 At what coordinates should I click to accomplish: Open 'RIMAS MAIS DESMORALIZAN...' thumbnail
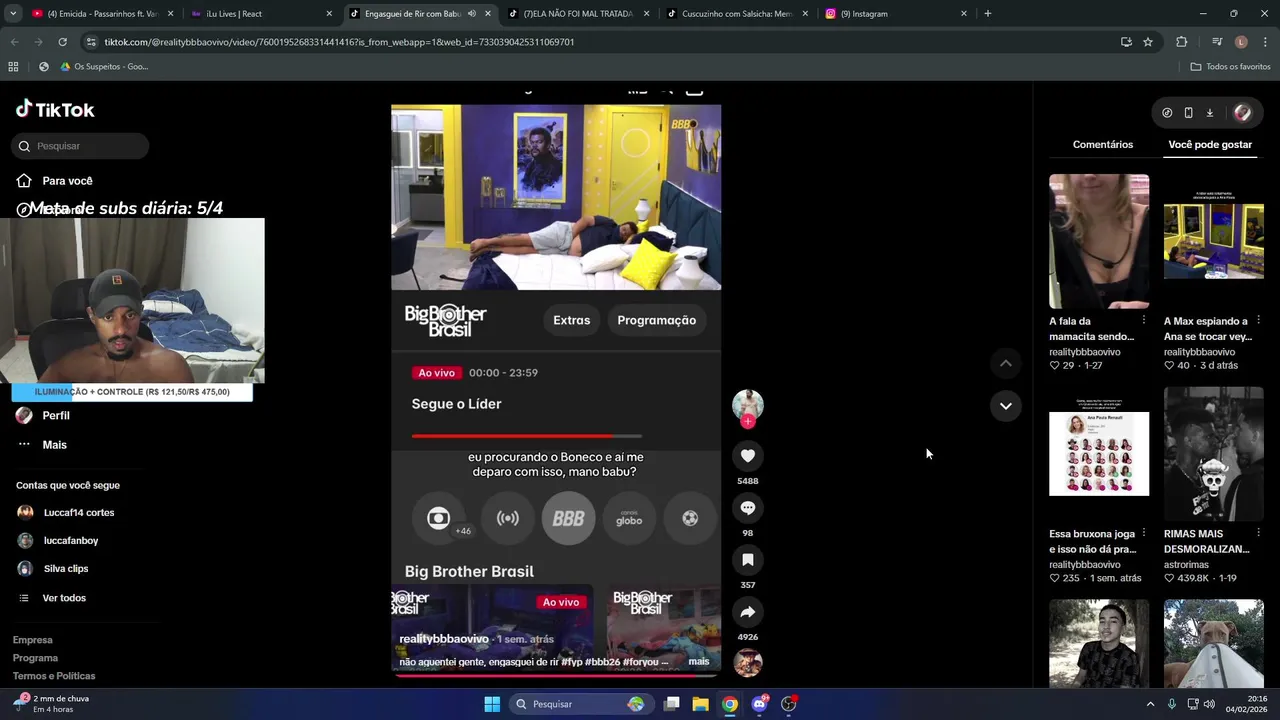pyautogui.click(x=1214, y=454)
